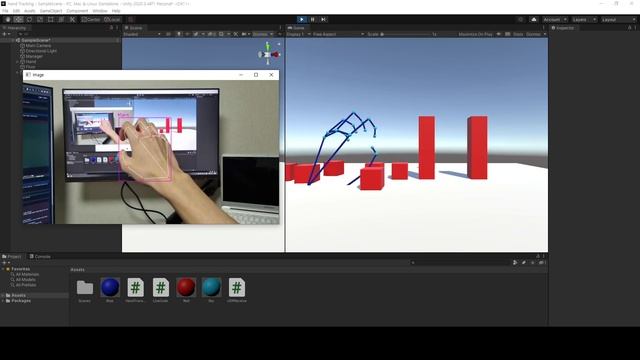
Task: Open the Window menu
Action: click(100, 11)
